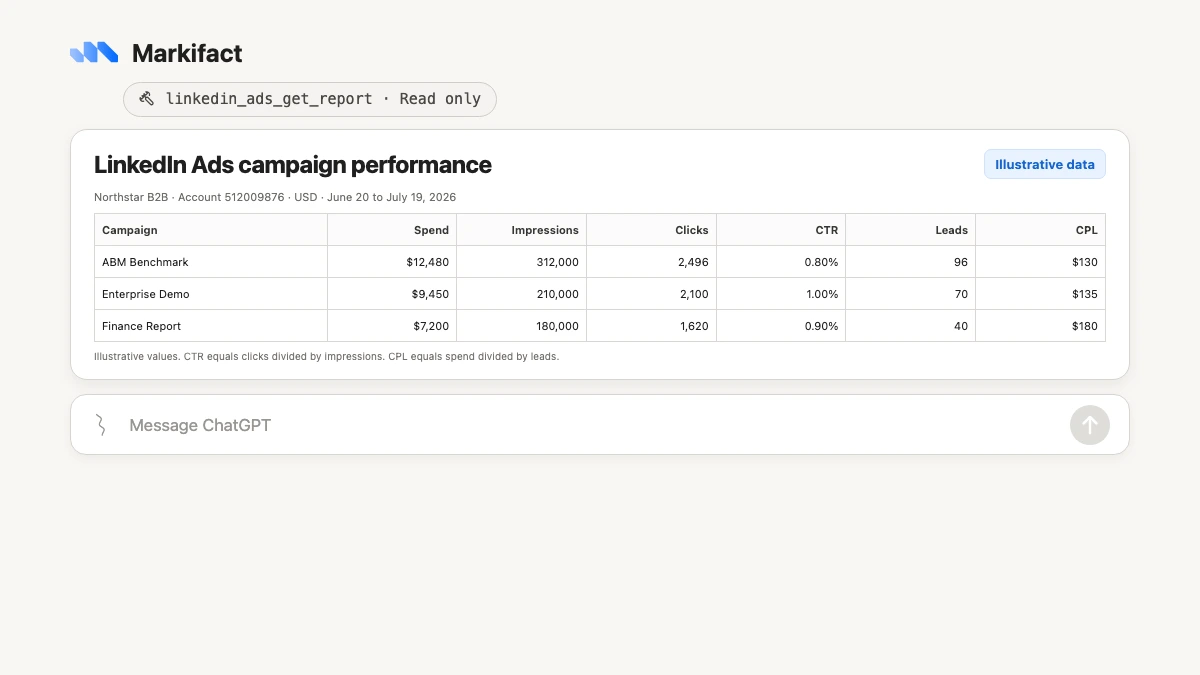Click the $7,200 spend value
1200x675 pixels.
[431, 326]
